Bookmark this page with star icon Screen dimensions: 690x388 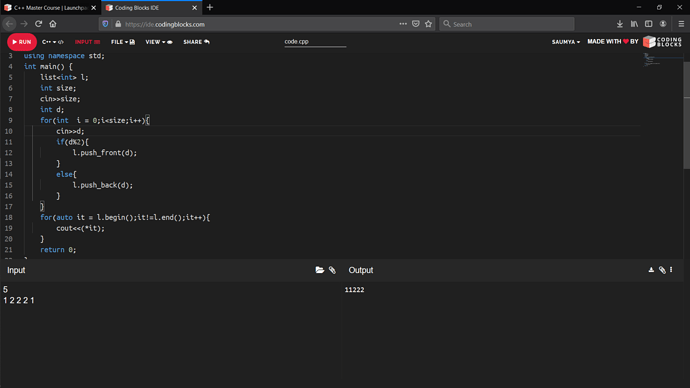coord(429,24)
